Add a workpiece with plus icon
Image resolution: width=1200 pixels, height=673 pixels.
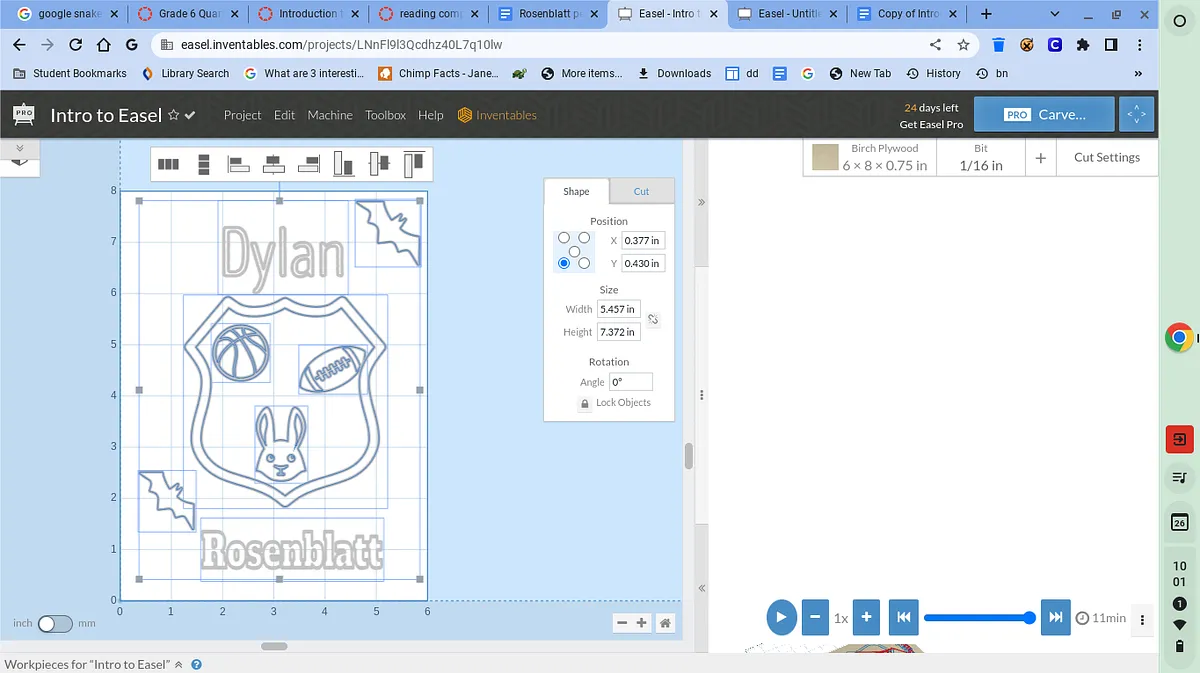(1040, 158)
